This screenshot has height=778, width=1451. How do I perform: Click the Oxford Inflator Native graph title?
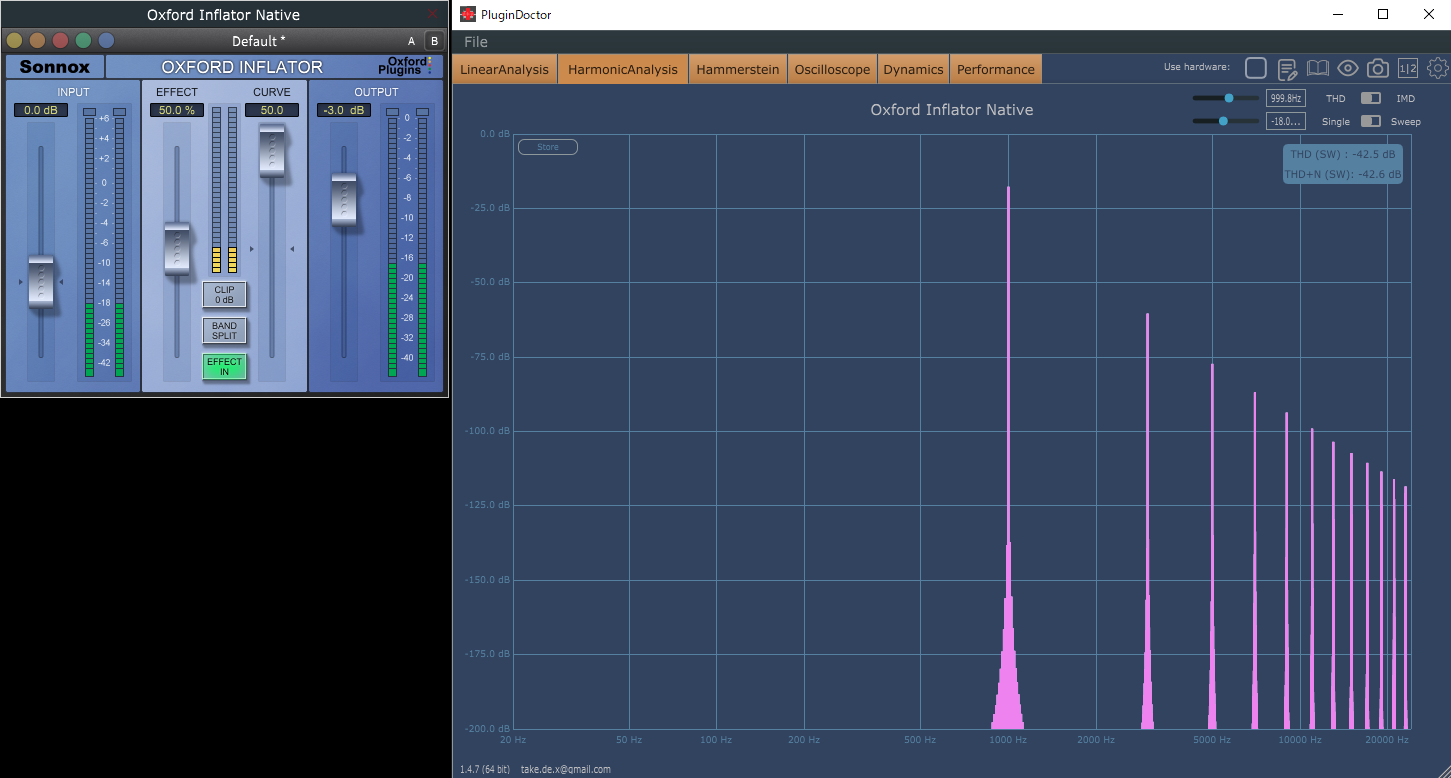click(952, 110)
